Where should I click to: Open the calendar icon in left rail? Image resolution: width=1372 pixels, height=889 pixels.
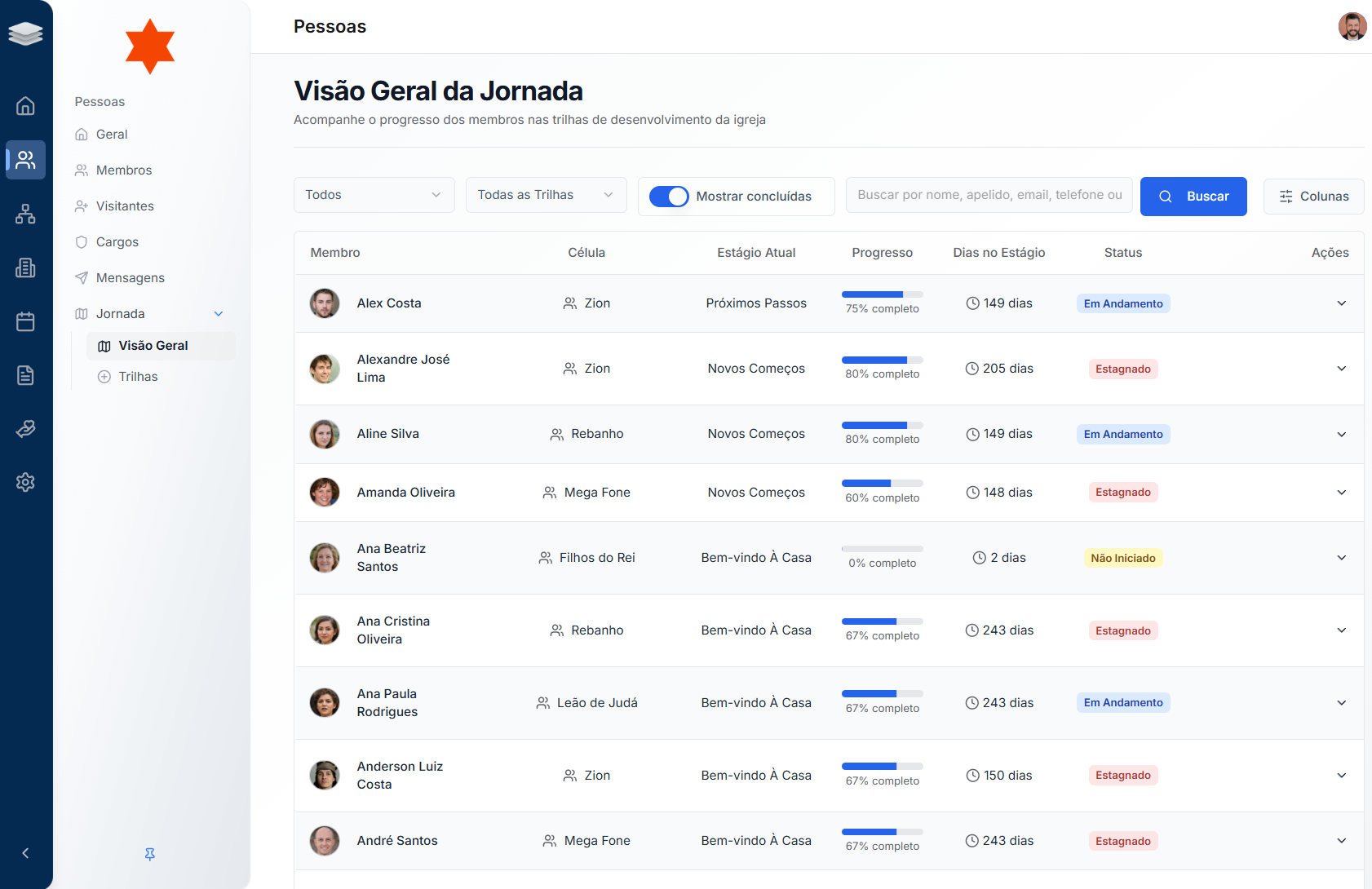(25, 321)
